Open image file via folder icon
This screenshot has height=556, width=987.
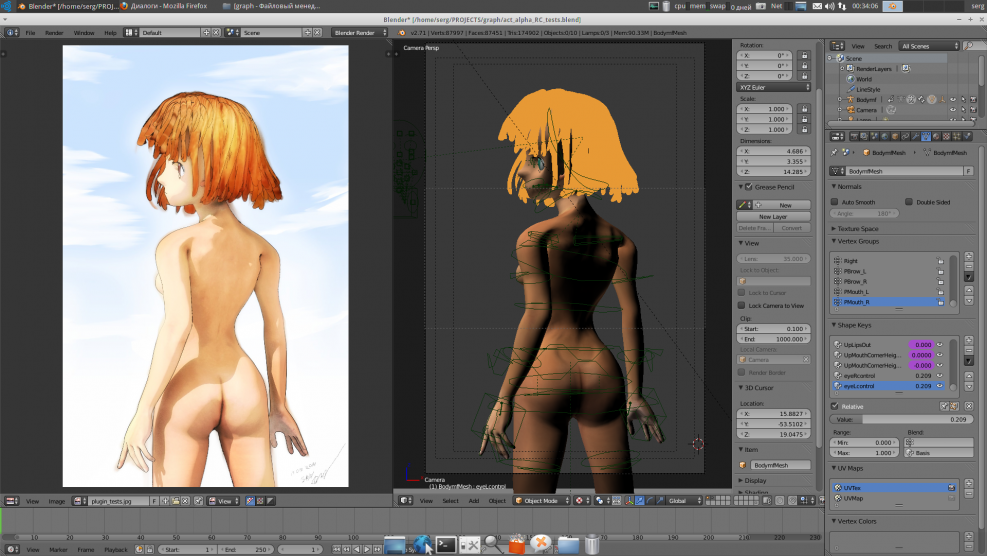[175, 501]
